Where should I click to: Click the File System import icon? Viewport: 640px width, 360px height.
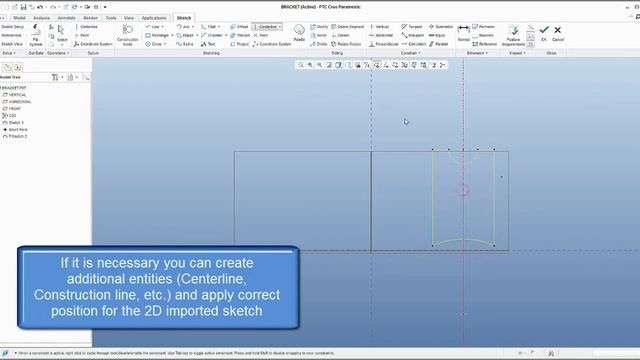(x=36, y=35)
